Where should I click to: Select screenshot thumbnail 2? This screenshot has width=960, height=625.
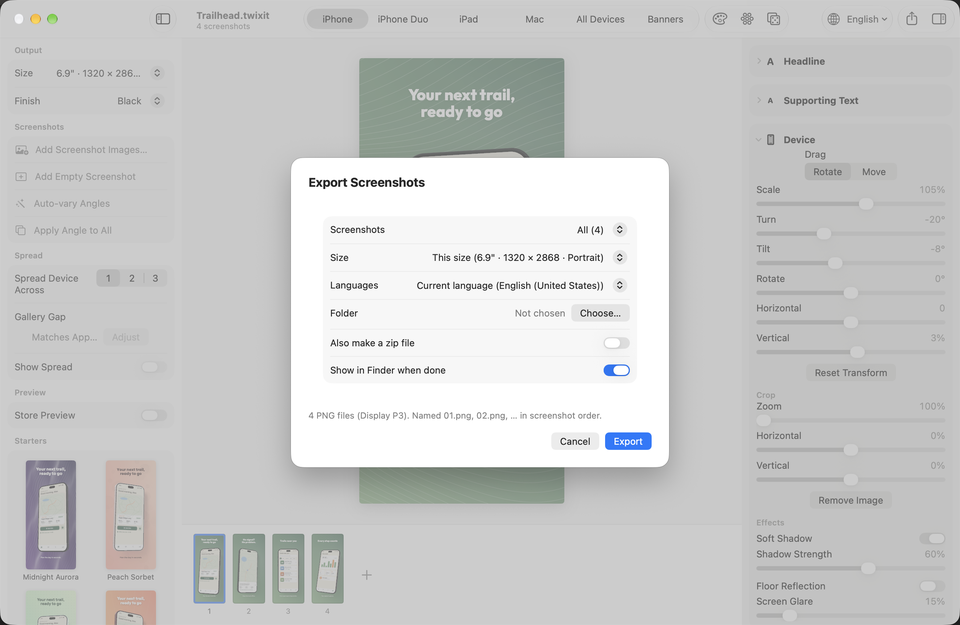pos(249,569)
